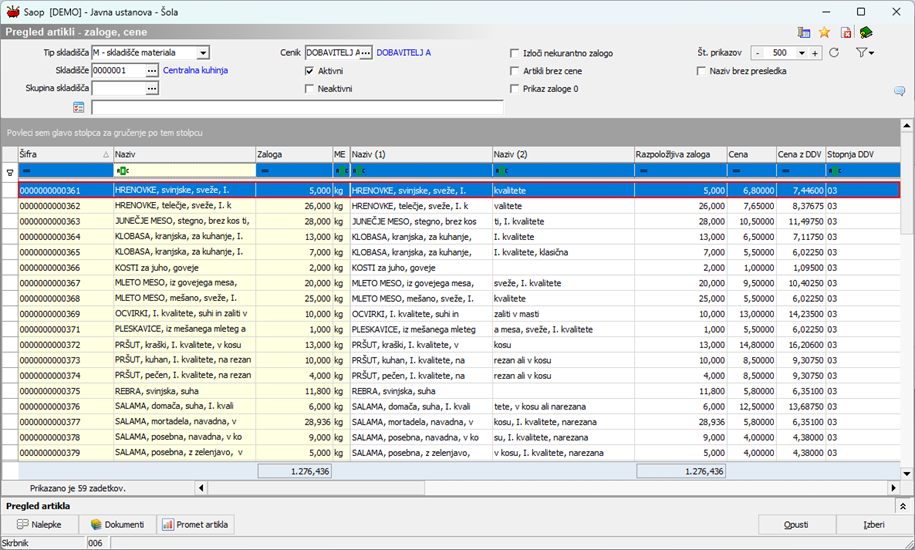
Task: Click the Nalepke button
Action: (40, 524)
